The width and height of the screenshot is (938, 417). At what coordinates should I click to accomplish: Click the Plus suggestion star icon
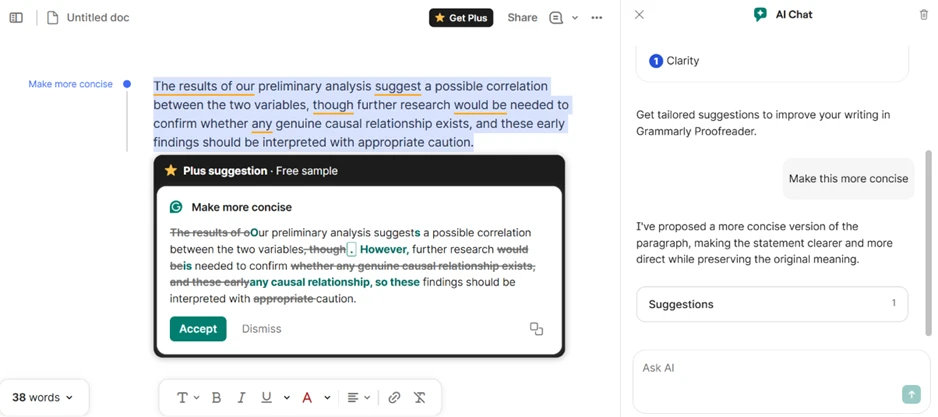(170, 171)
